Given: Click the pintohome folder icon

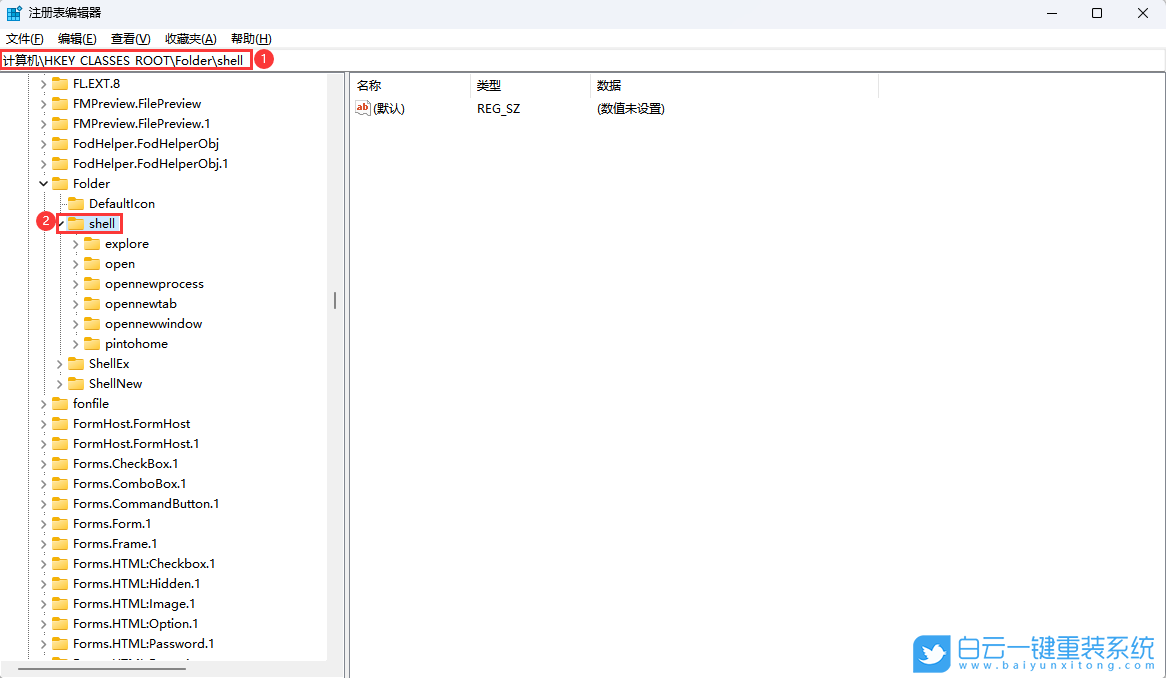Looking at the screenshot, I should pos(94,343).
